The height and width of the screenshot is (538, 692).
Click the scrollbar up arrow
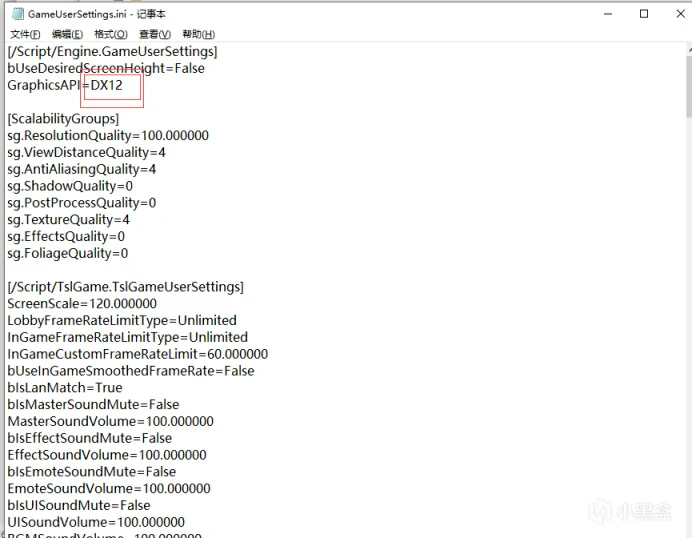pos(686,51)
